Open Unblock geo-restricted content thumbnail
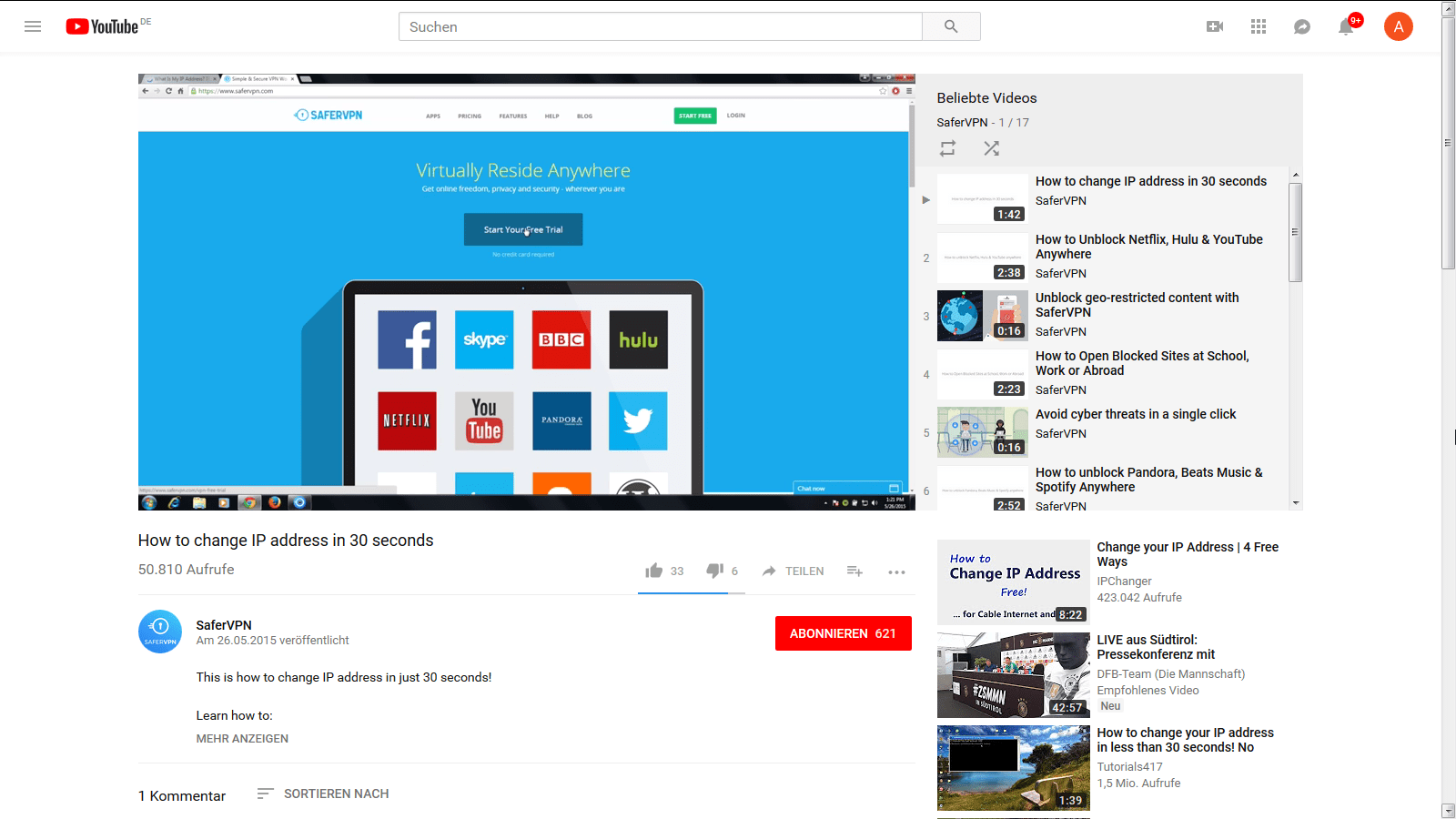Screen dimensions: 1456x819 pyautogui.click(x=983, y=316)
